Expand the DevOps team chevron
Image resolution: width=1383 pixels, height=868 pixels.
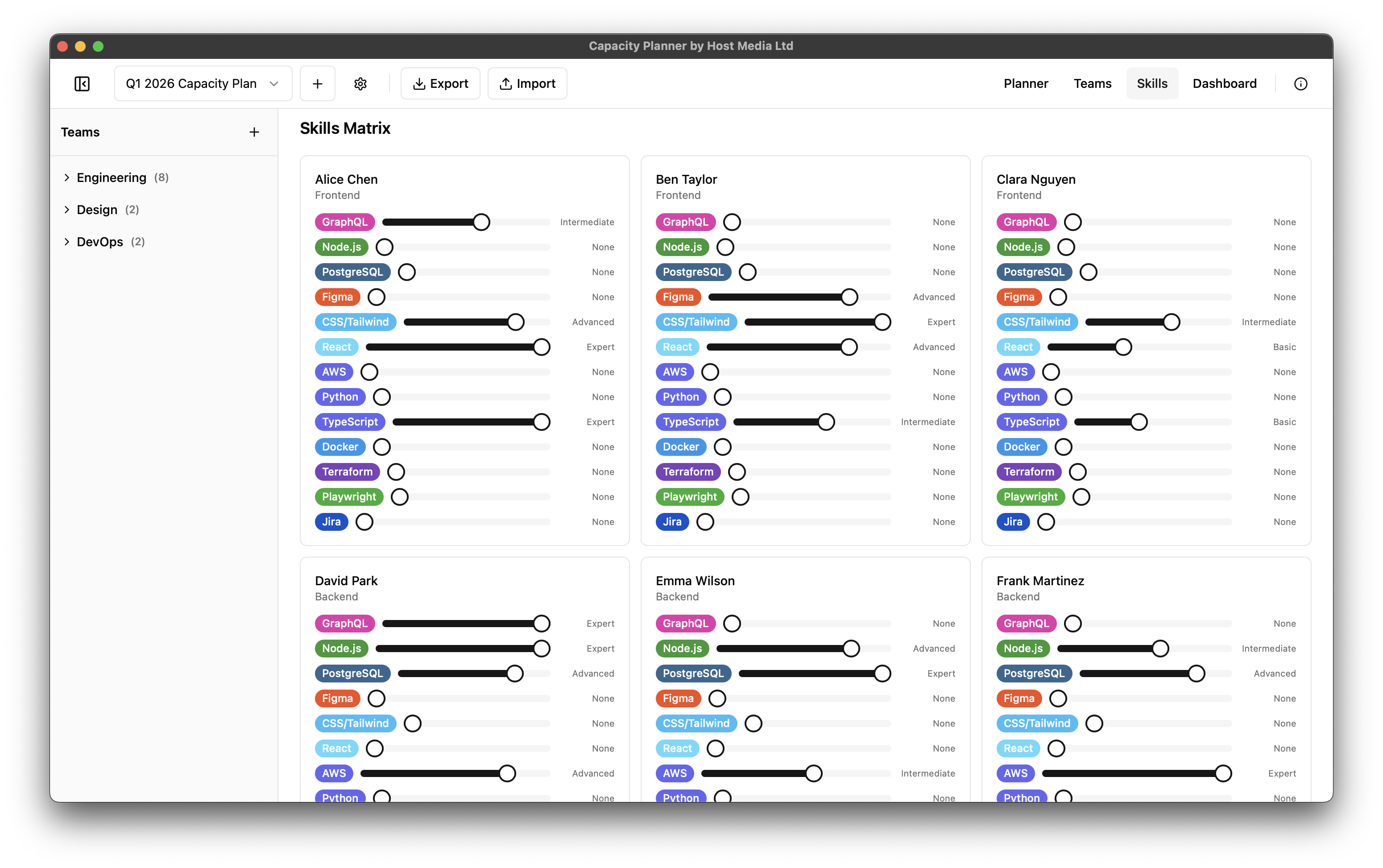tap(66, 242)
